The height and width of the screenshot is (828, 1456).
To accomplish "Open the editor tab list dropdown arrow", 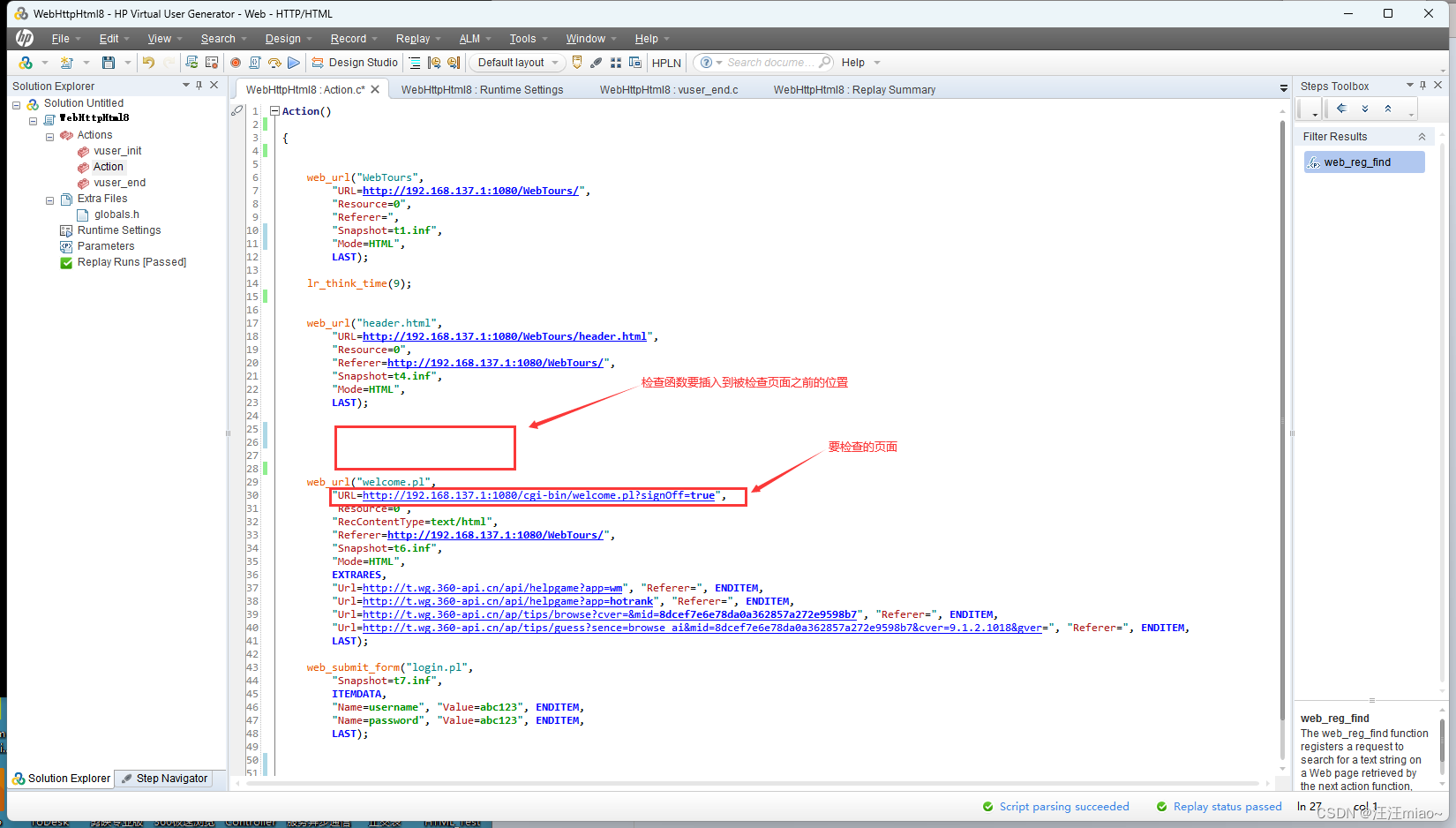I will (x=1283, y=89).
